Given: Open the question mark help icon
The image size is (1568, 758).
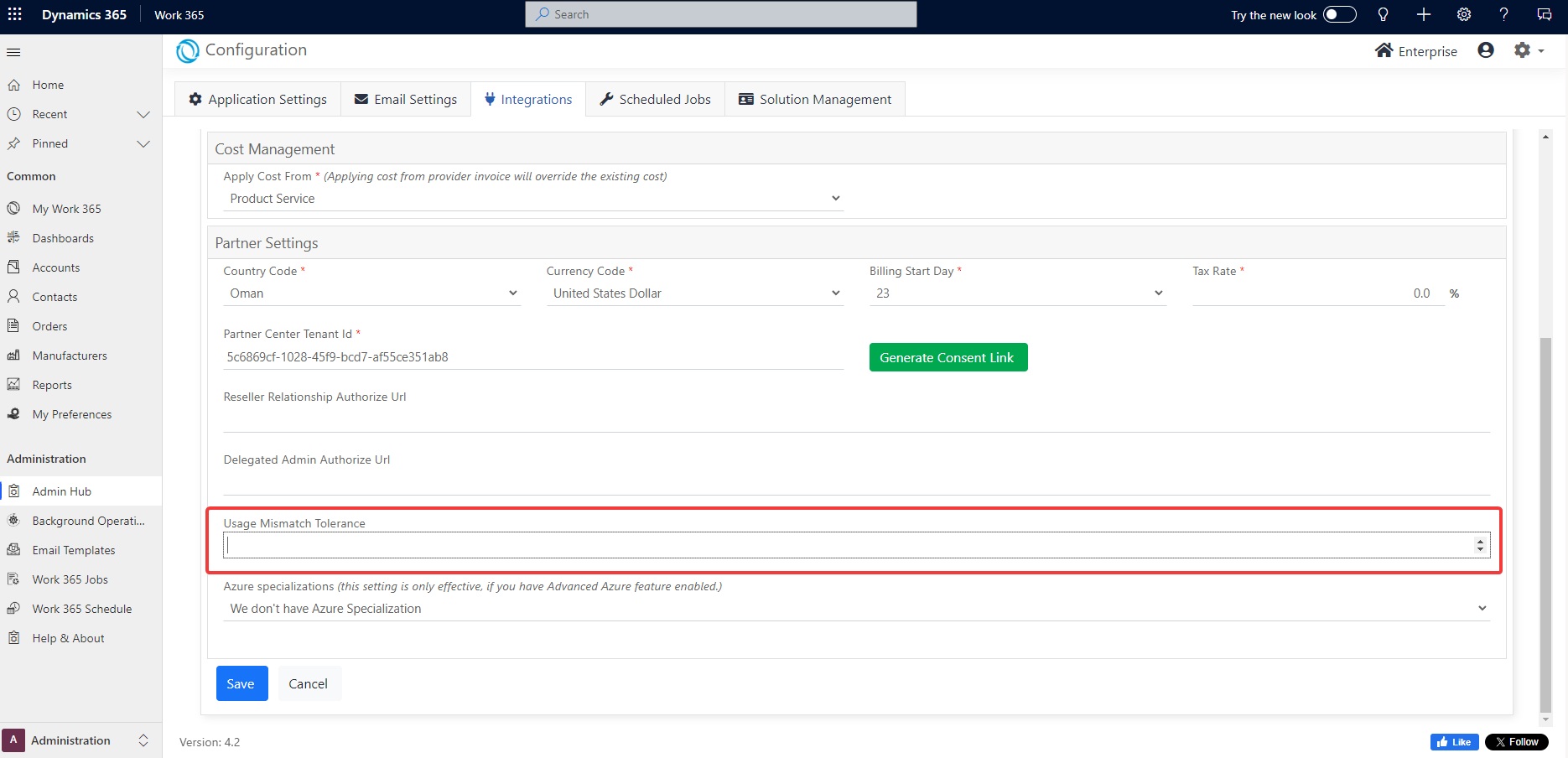Looking at the screenshot, I should point(1504,14).
